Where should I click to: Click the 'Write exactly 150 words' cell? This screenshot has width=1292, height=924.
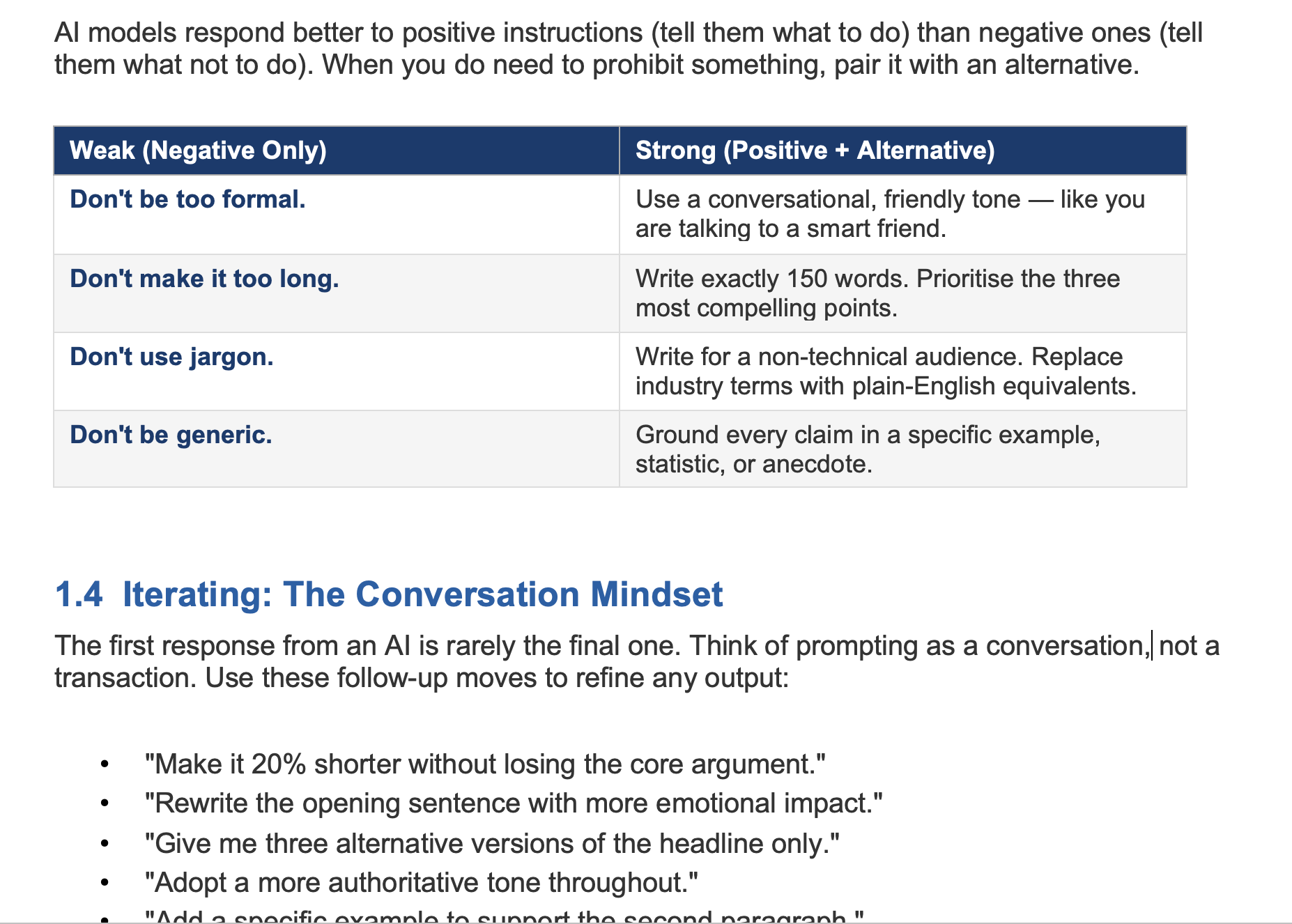[903, 293]
